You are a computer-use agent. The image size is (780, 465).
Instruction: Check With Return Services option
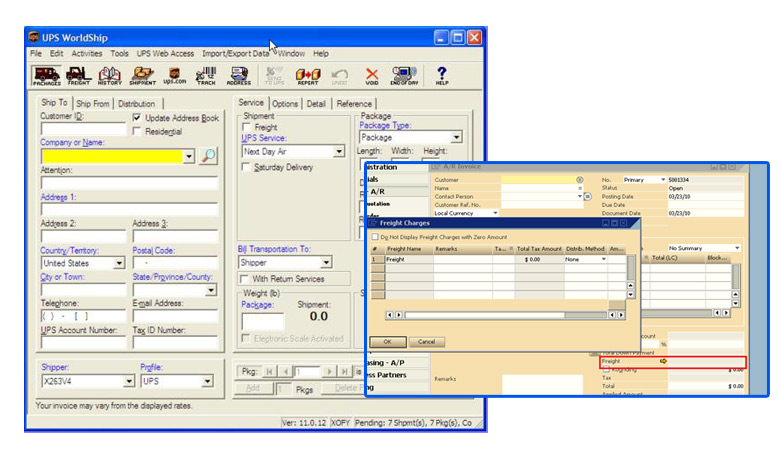pyautogui.click(x=244, y=279)
